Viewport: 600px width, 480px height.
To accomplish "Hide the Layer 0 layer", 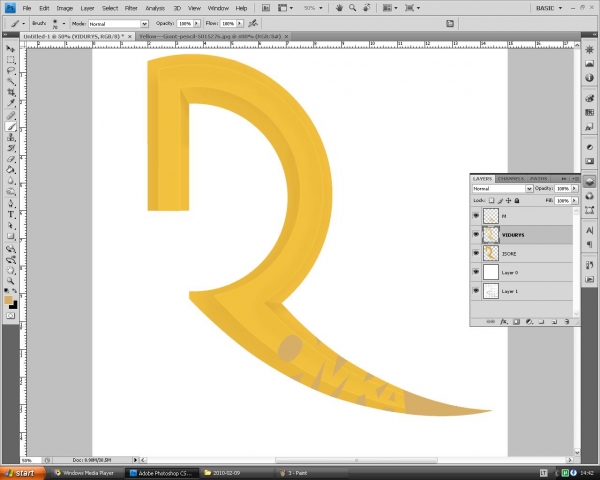I will (476, 272).
